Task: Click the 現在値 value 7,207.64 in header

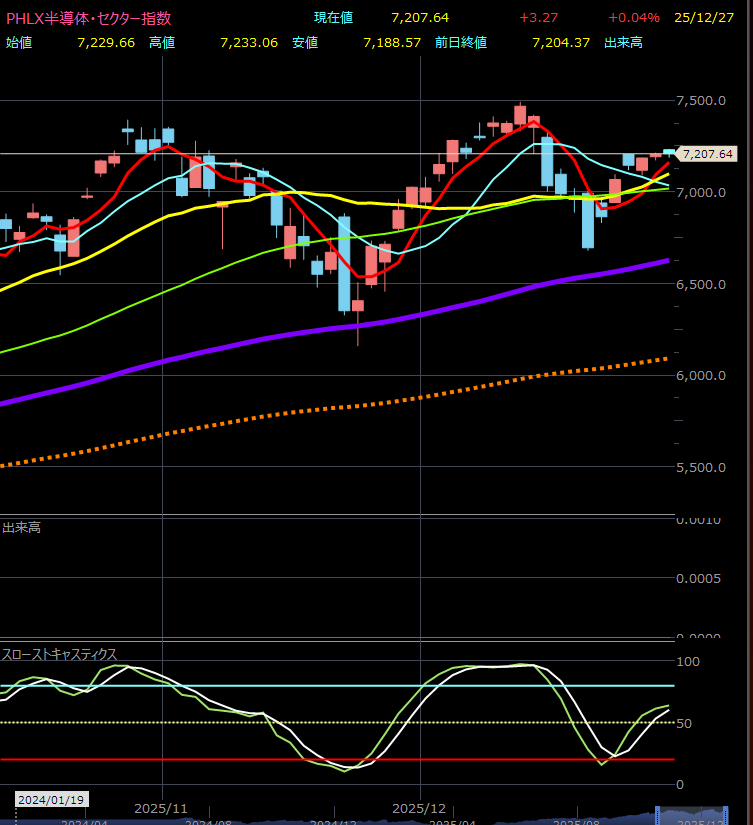Action: (x=421, y=18)
